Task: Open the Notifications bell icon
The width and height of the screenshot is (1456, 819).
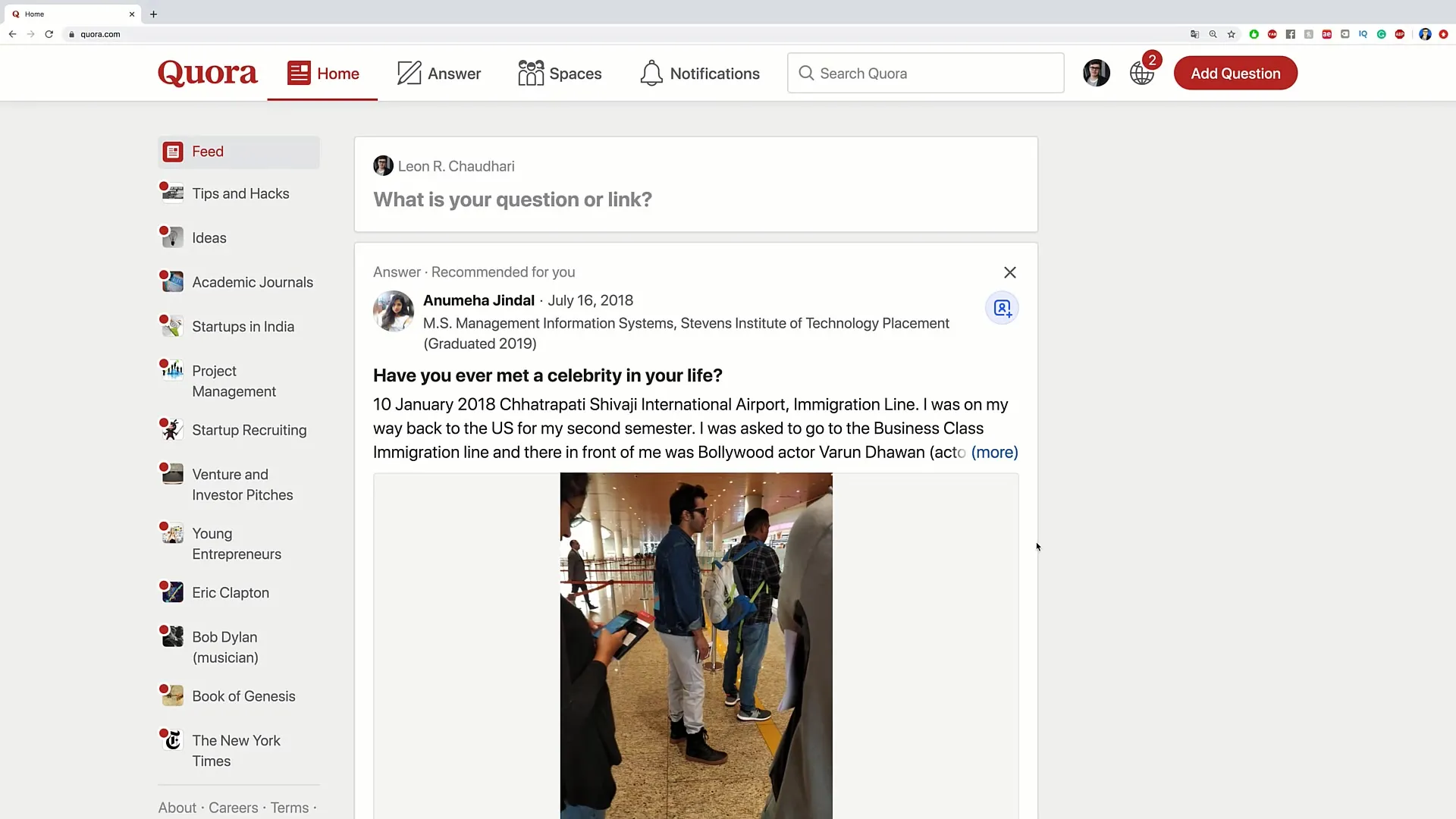Action: pyautogui.click(x=651, y=73)
